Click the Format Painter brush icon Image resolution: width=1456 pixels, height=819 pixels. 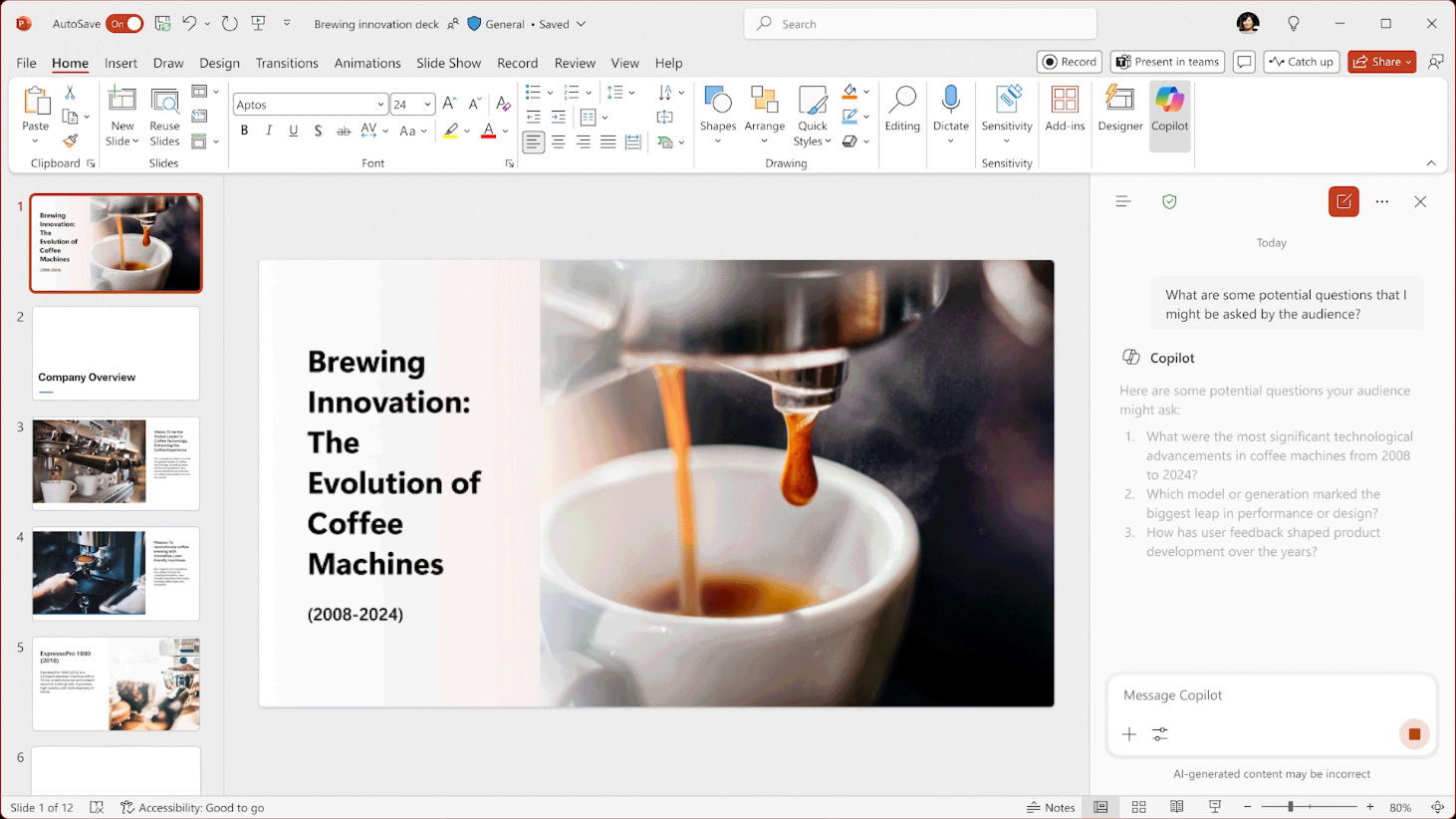(70, 141)
